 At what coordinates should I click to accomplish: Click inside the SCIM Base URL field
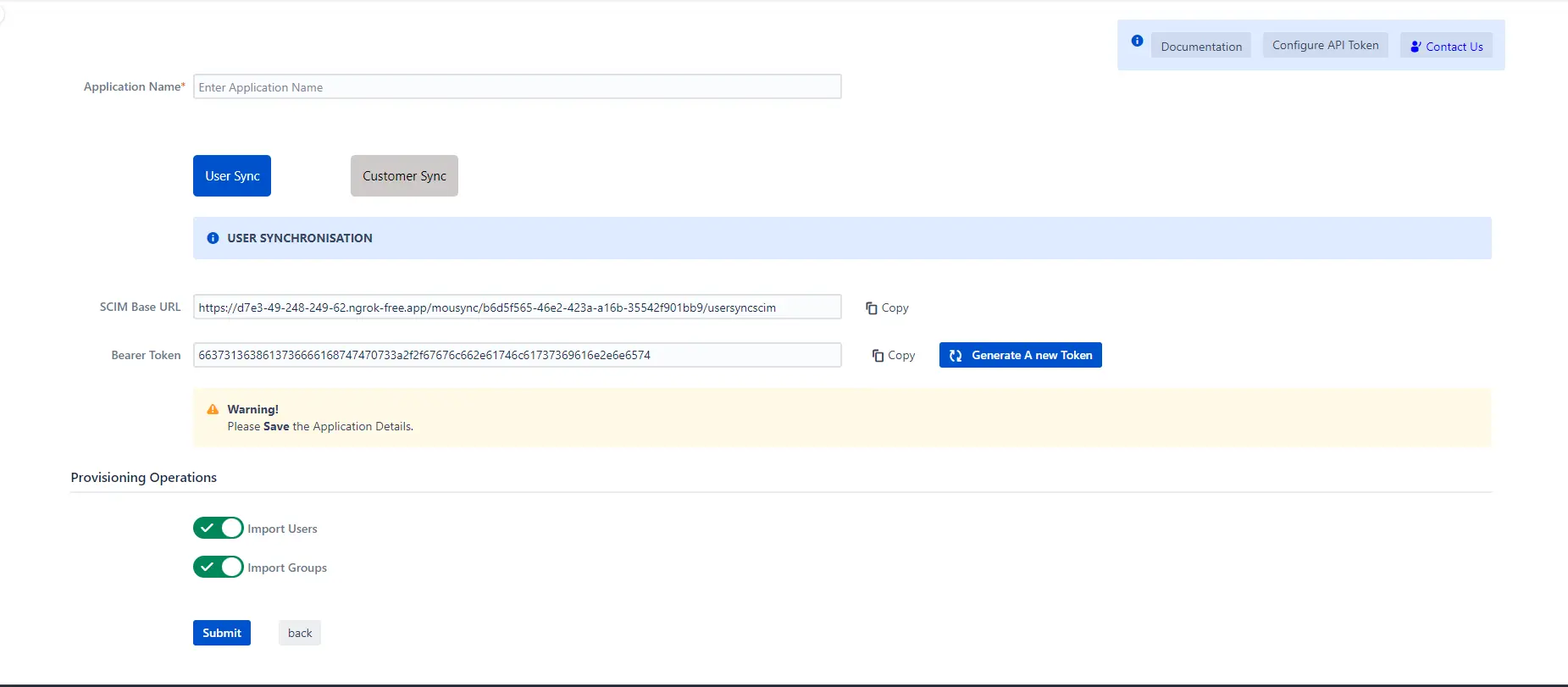[517, 307]
